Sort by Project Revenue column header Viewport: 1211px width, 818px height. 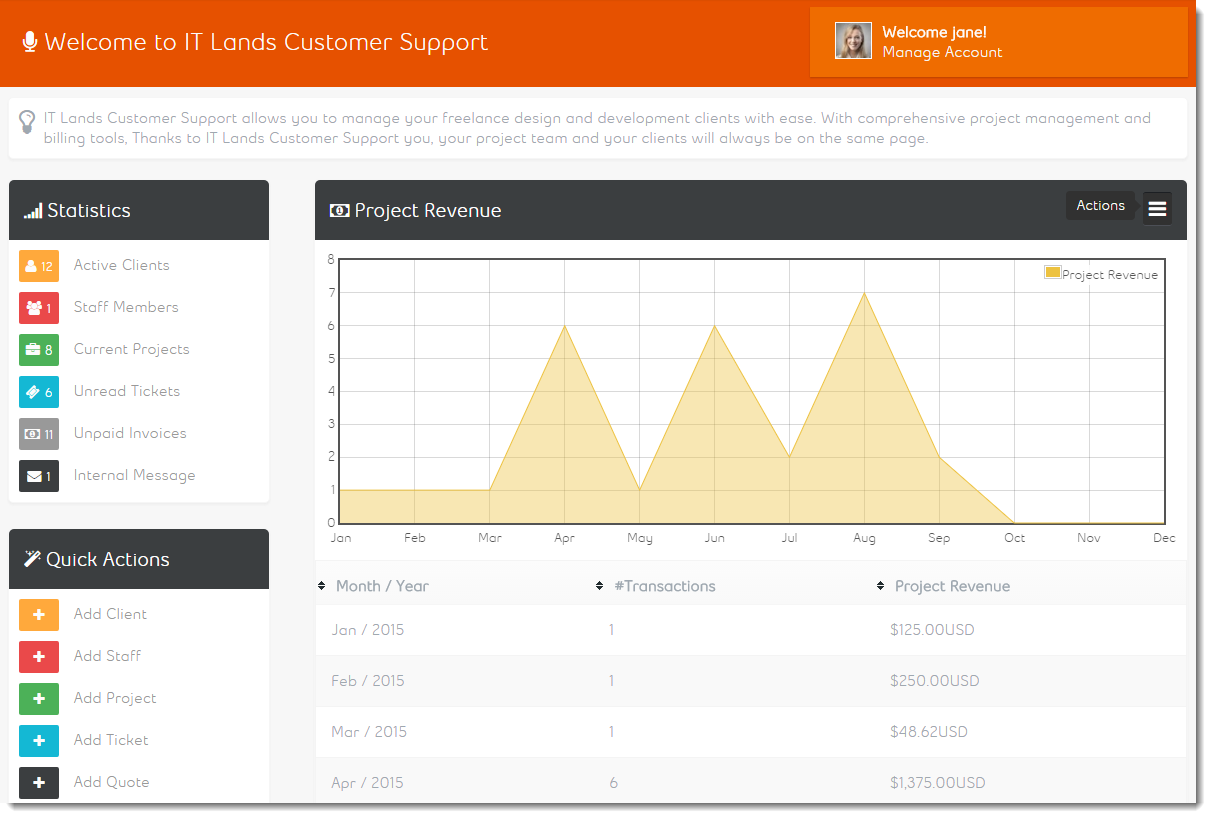(x=952, y=586)
